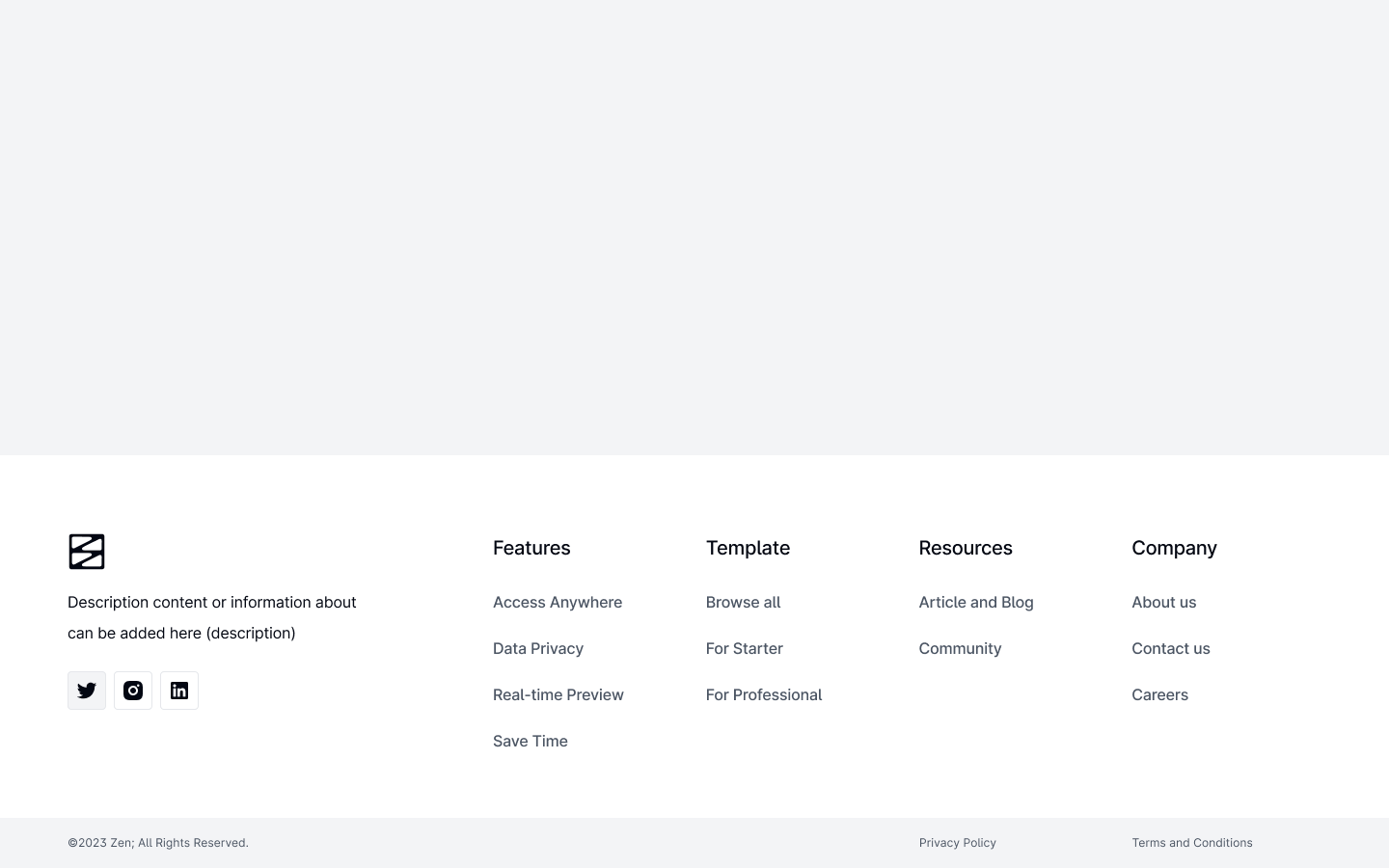The width and height of the screenshot is (1389, 868).
Task: Go to About us page
Action: [1164, 602]
